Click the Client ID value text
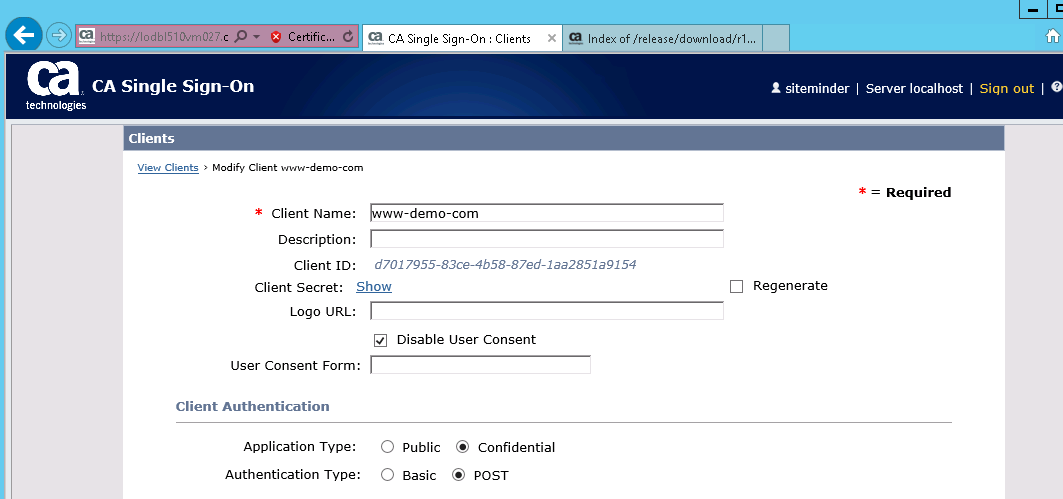Image resolution: width=1063 pixels, height=499 pixels. (x=505, y=264)
